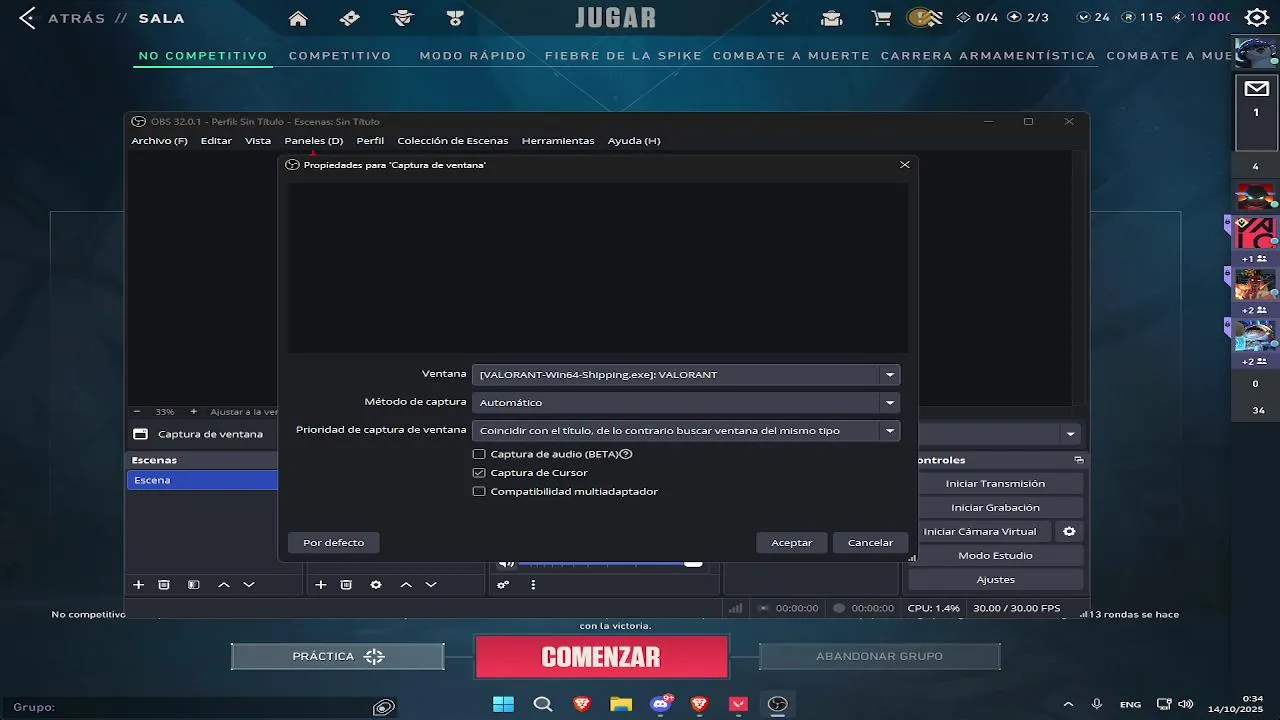Pop out the Controles dock icon
This screenshot has height=720, width=1280.
point(1079,460)
